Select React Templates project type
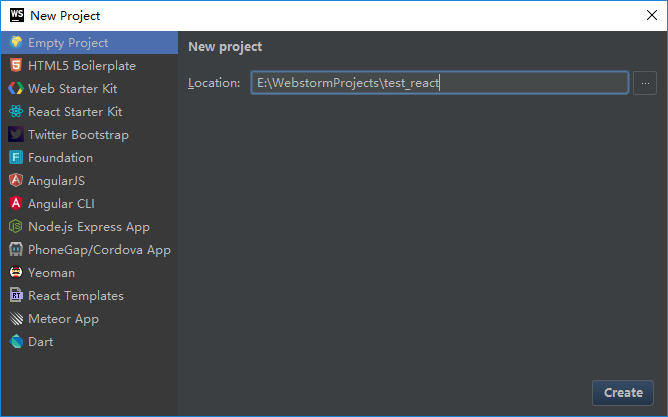Screen dimensions: 668x417 tap(89, 296)
